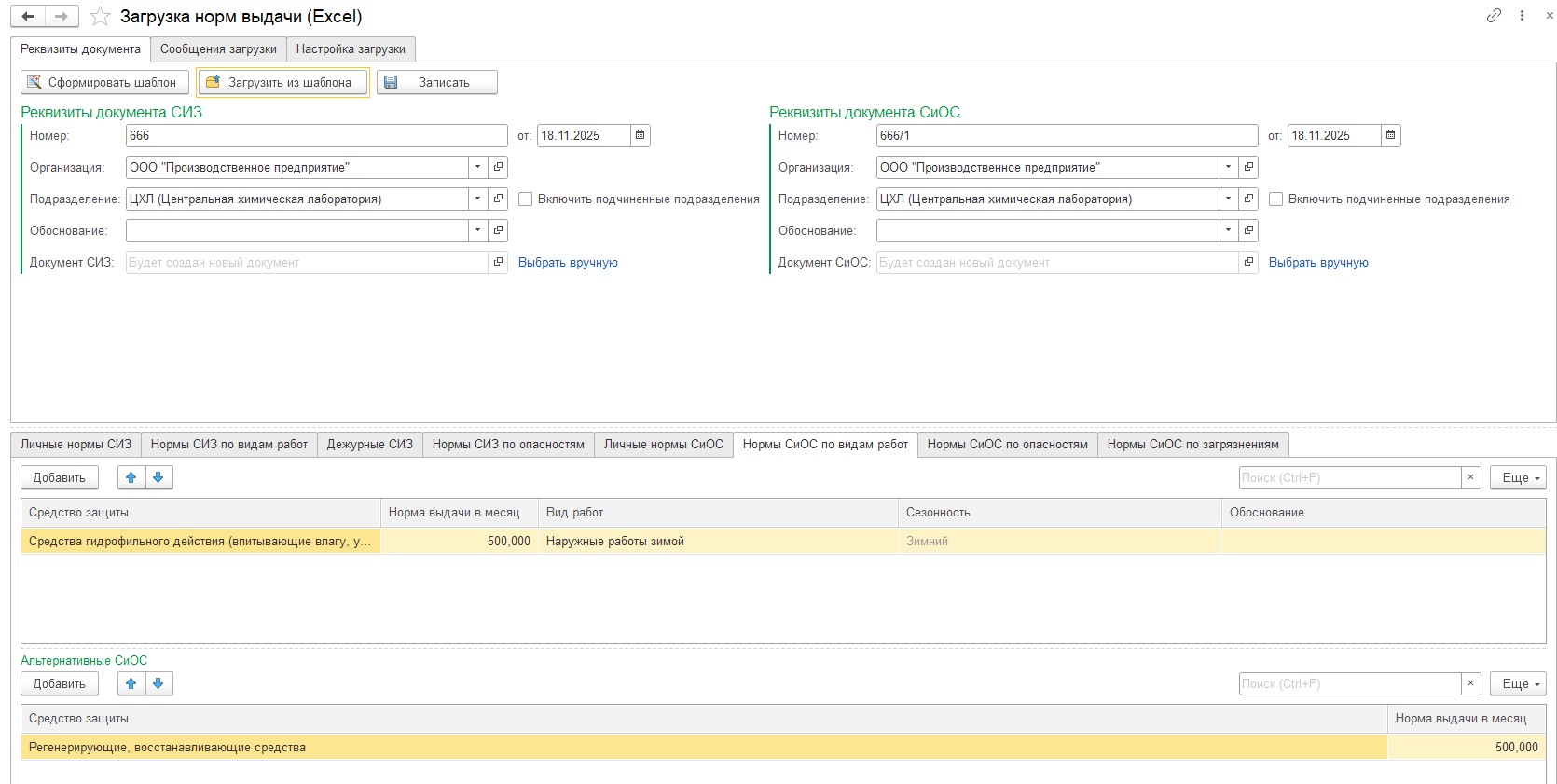Open calendar picker for СиОС document date

tap(1390, 136)
